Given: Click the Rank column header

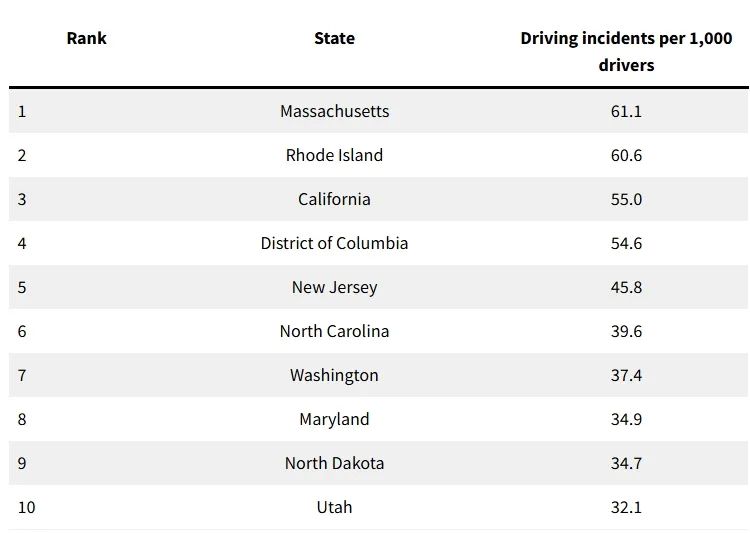Looking at the screenshot, I should (x=86, y=38).
